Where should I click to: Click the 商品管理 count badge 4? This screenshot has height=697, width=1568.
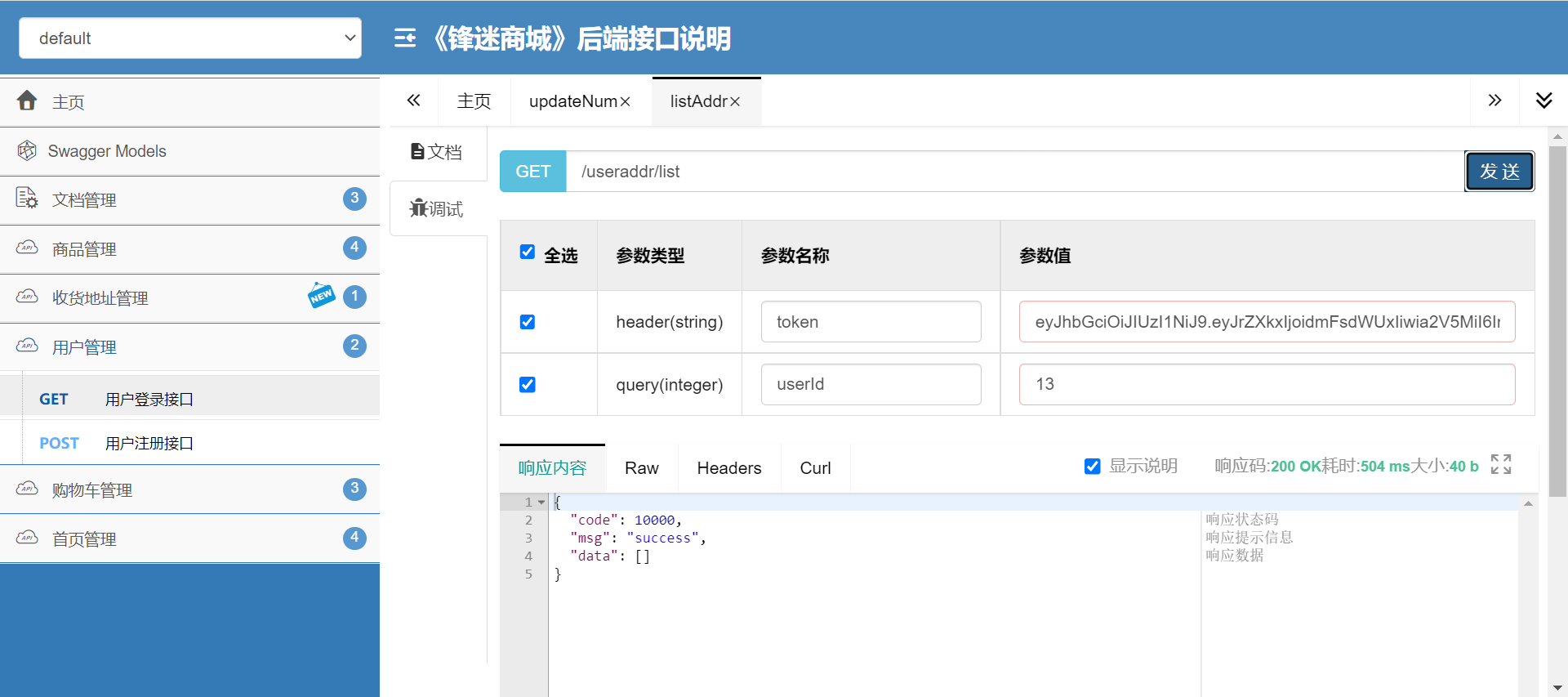[x=354, y=248]
